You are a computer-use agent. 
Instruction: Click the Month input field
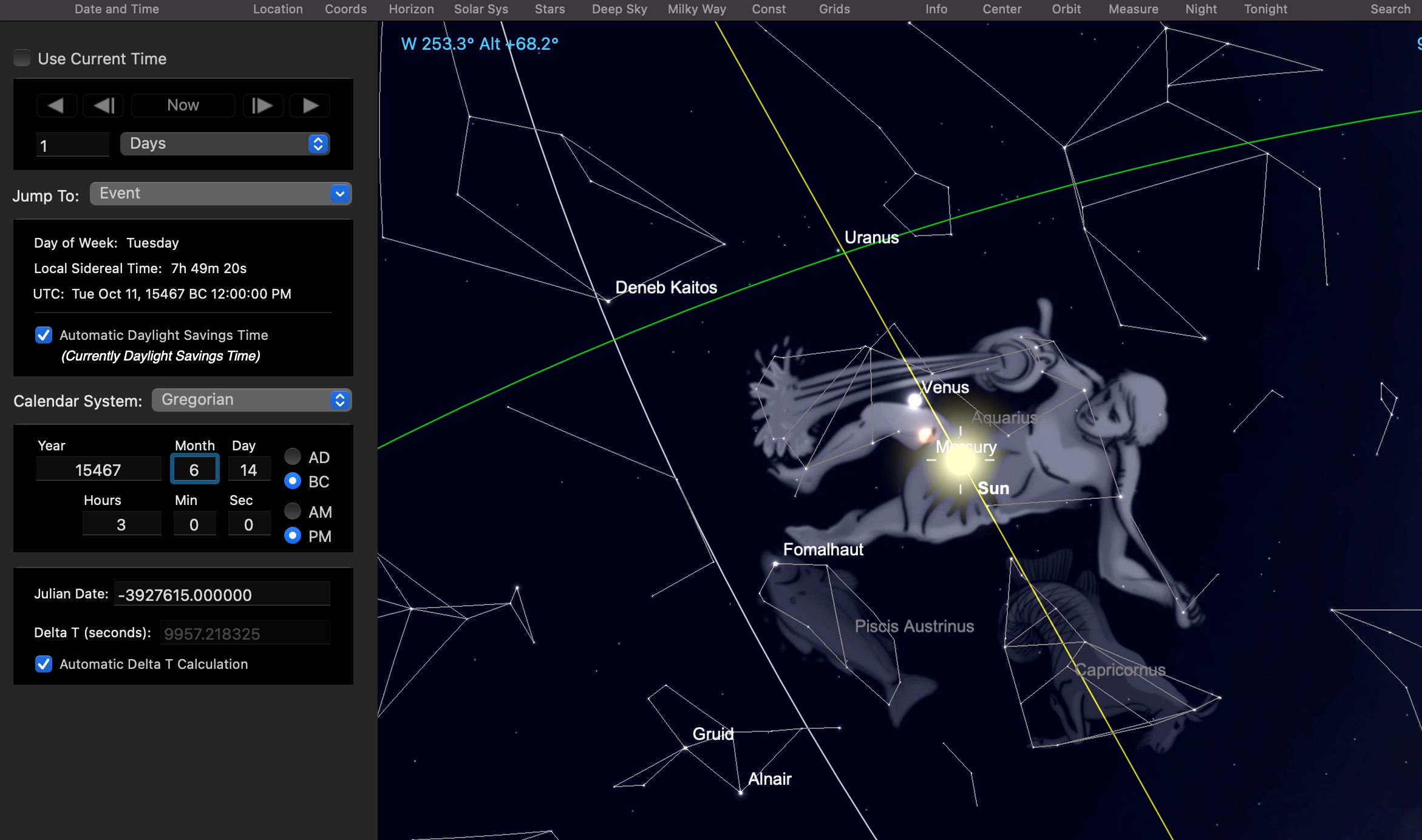pyautogui.click(x=194, y=470)
